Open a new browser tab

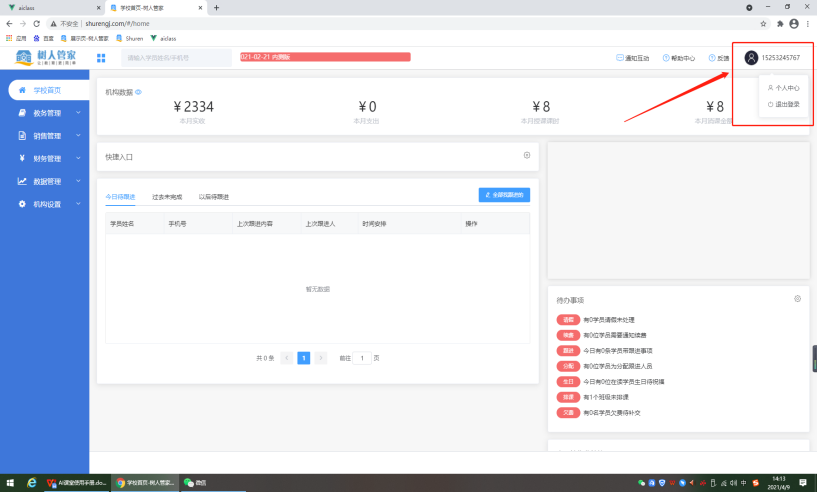(216, 8)
